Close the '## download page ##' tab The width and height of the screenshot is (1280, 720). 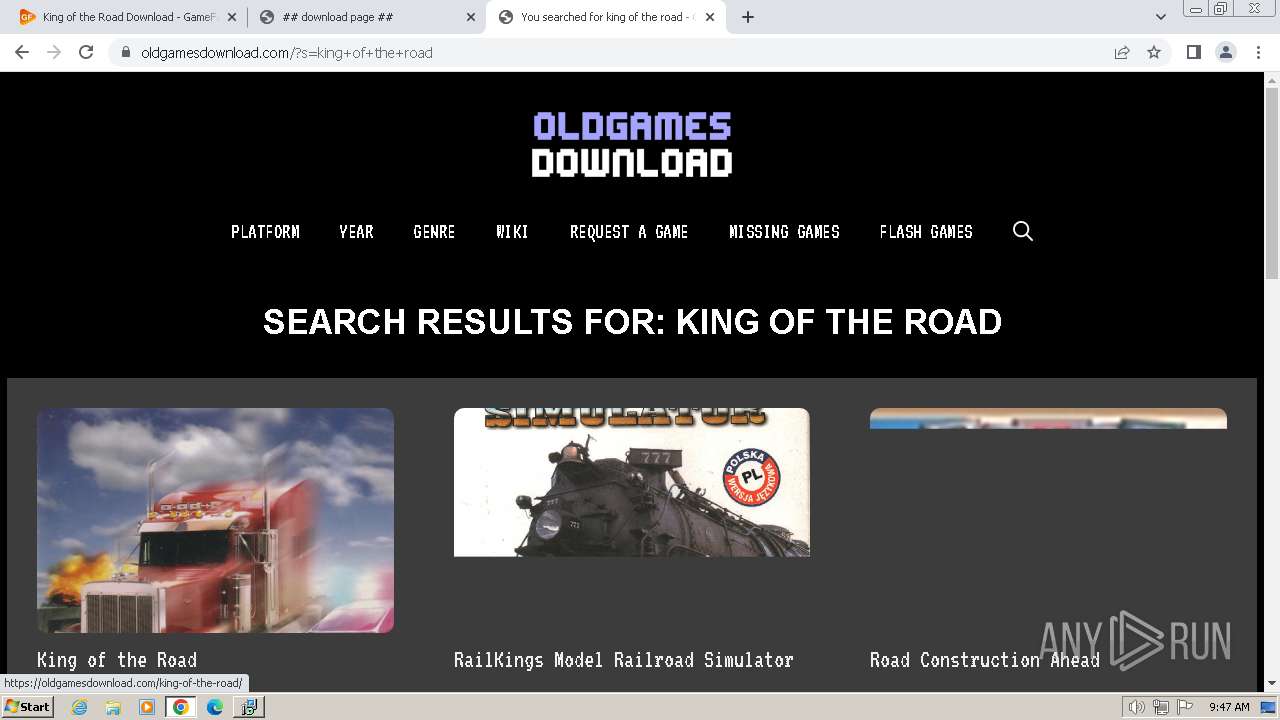pyautogui.click(x=471, y=17)
